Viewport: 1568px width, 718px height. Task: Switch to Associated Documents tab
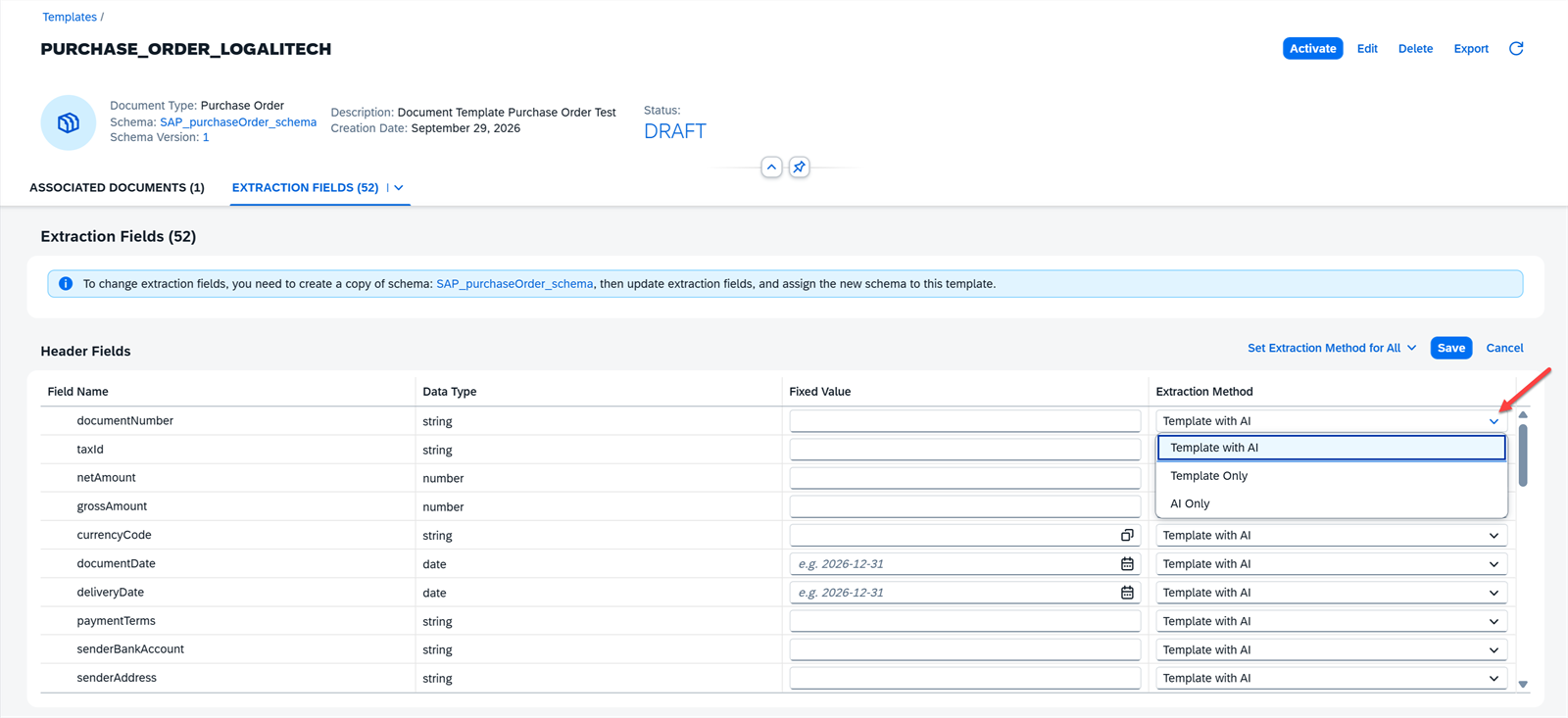117,188
